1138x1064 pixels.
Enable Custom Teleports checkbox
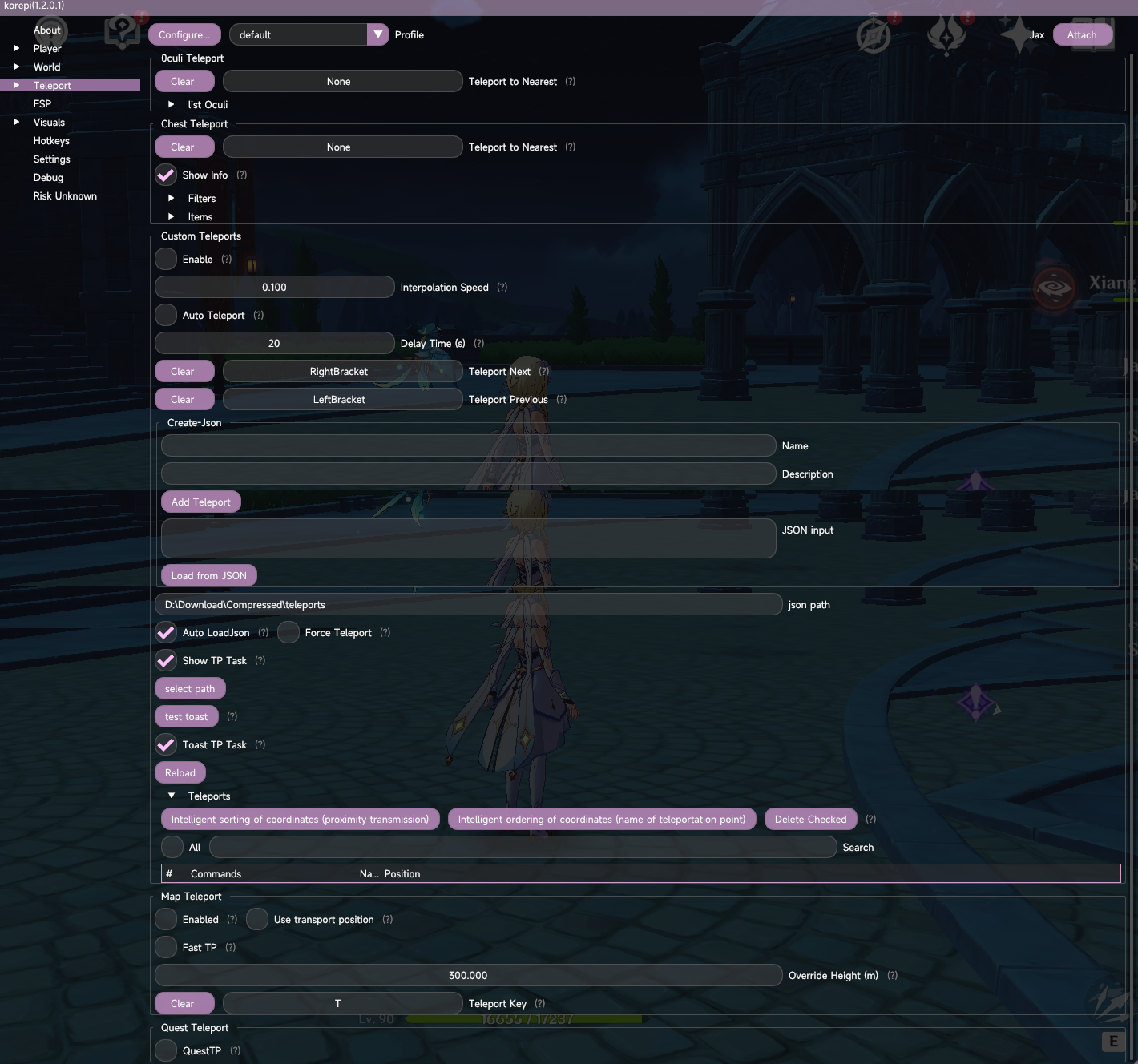coord(166,259)
